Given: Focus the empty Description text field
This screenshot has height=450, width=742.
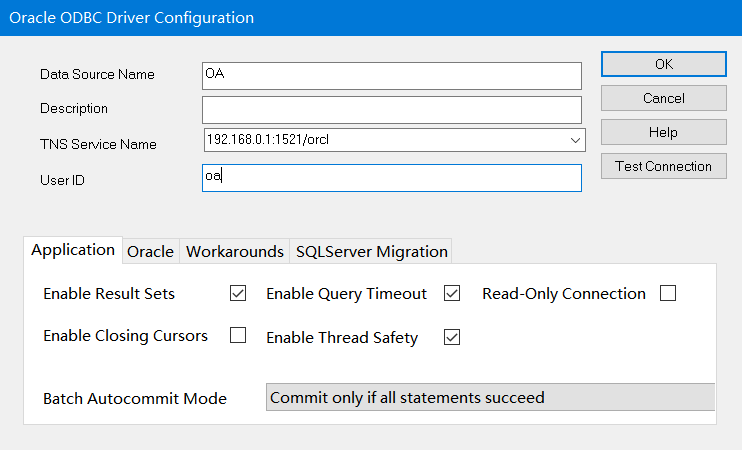Looking at the screenshot, I should [391, 109].
